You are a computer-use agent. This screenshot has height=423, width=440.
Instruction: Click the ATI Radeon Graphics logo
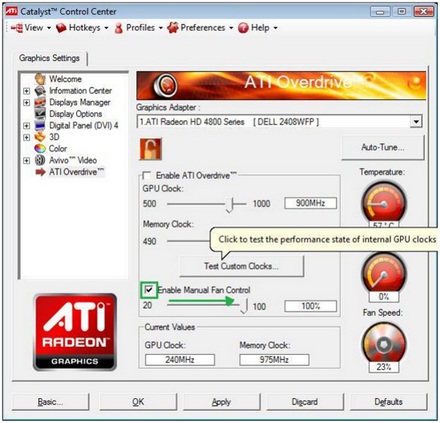pyautogui.click(x=75, y=332)
